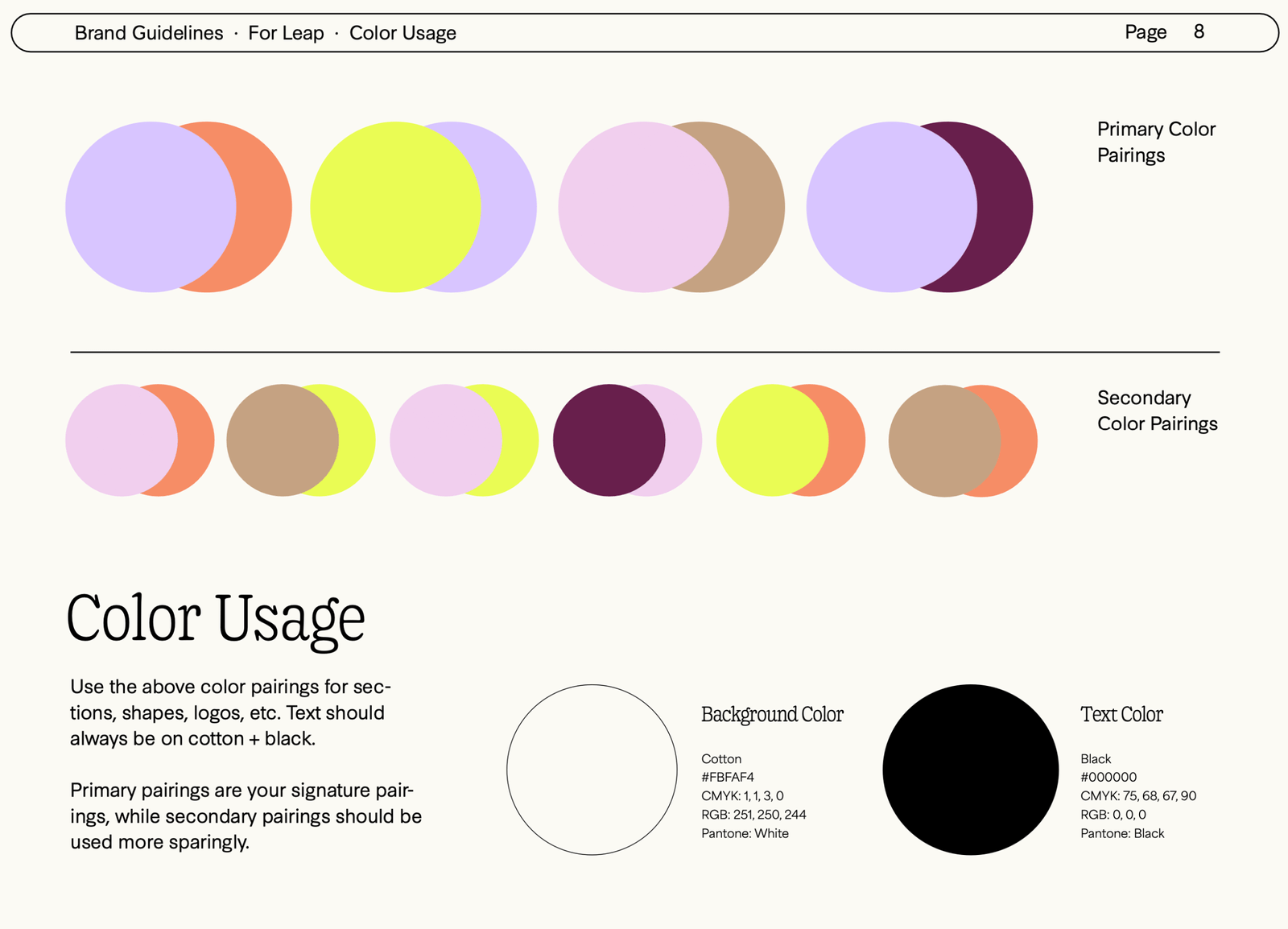Select the small dark plum circle in secondary pairings
Screen dimensions: 1288x929
[609, 440]
